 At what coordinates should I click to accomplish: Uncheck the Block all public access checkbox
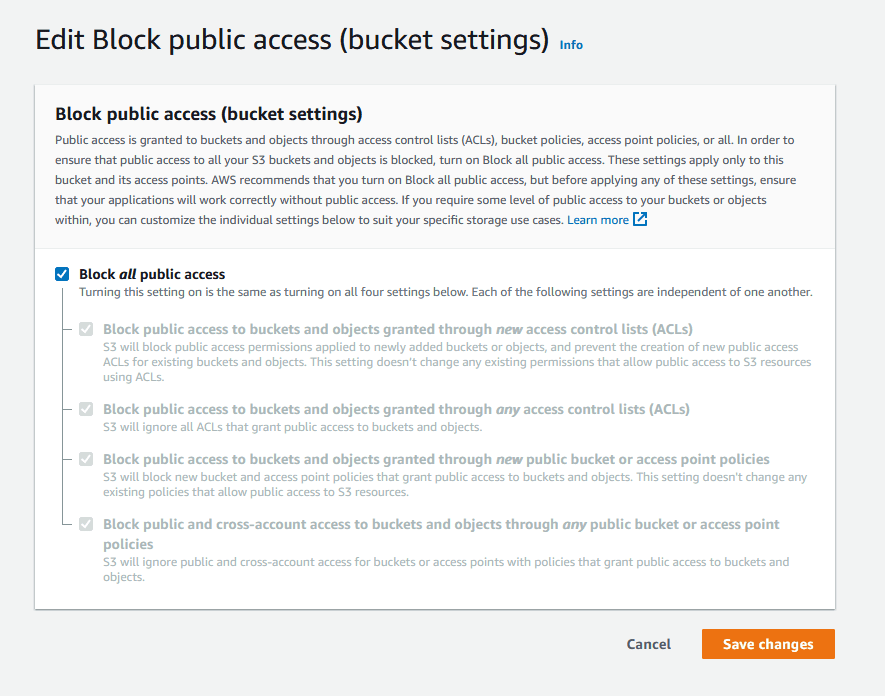(x=62, y=274)
